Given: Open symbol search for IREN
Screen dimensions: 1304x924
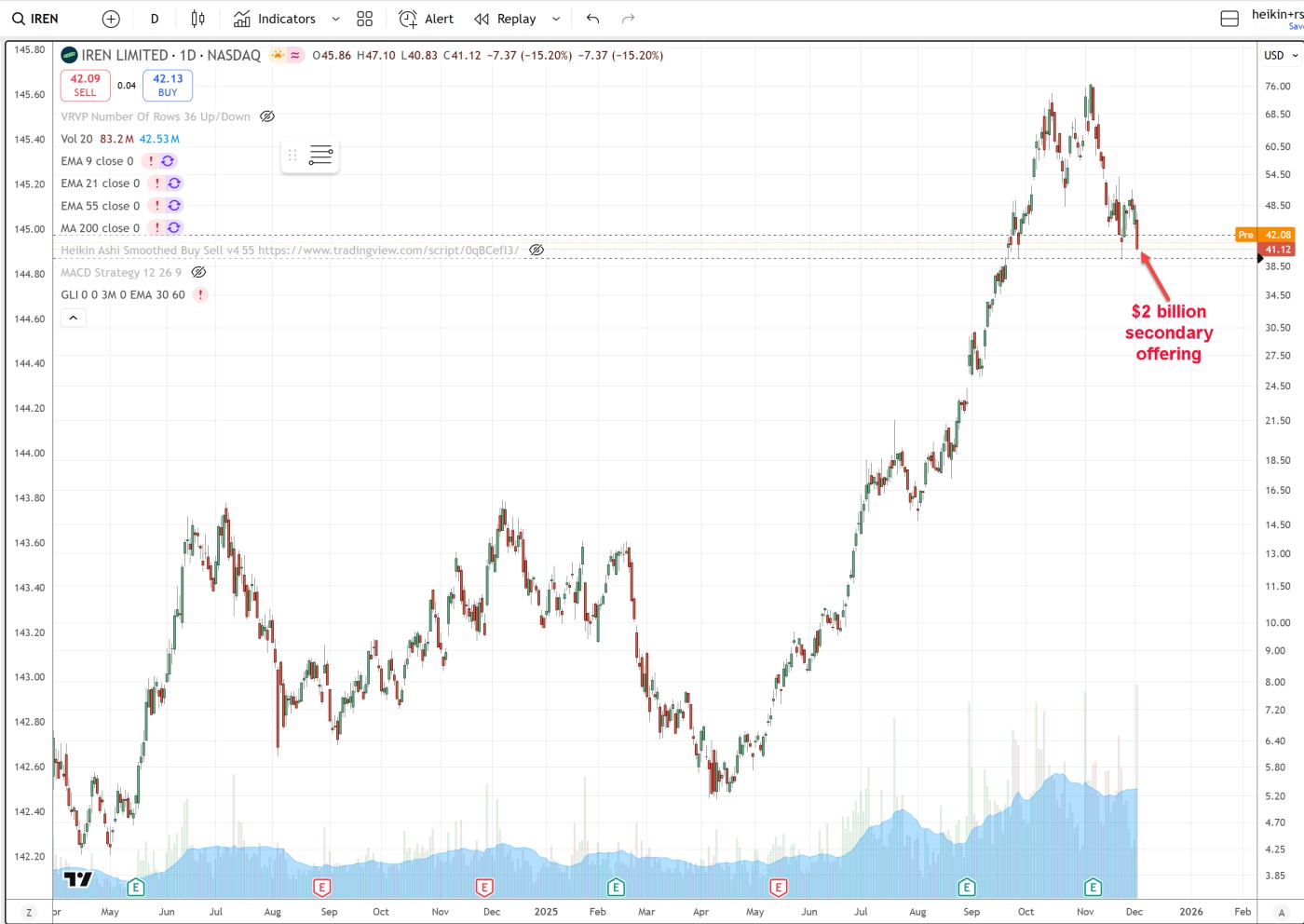Looking at the screenshot, I should coord(35,19).
